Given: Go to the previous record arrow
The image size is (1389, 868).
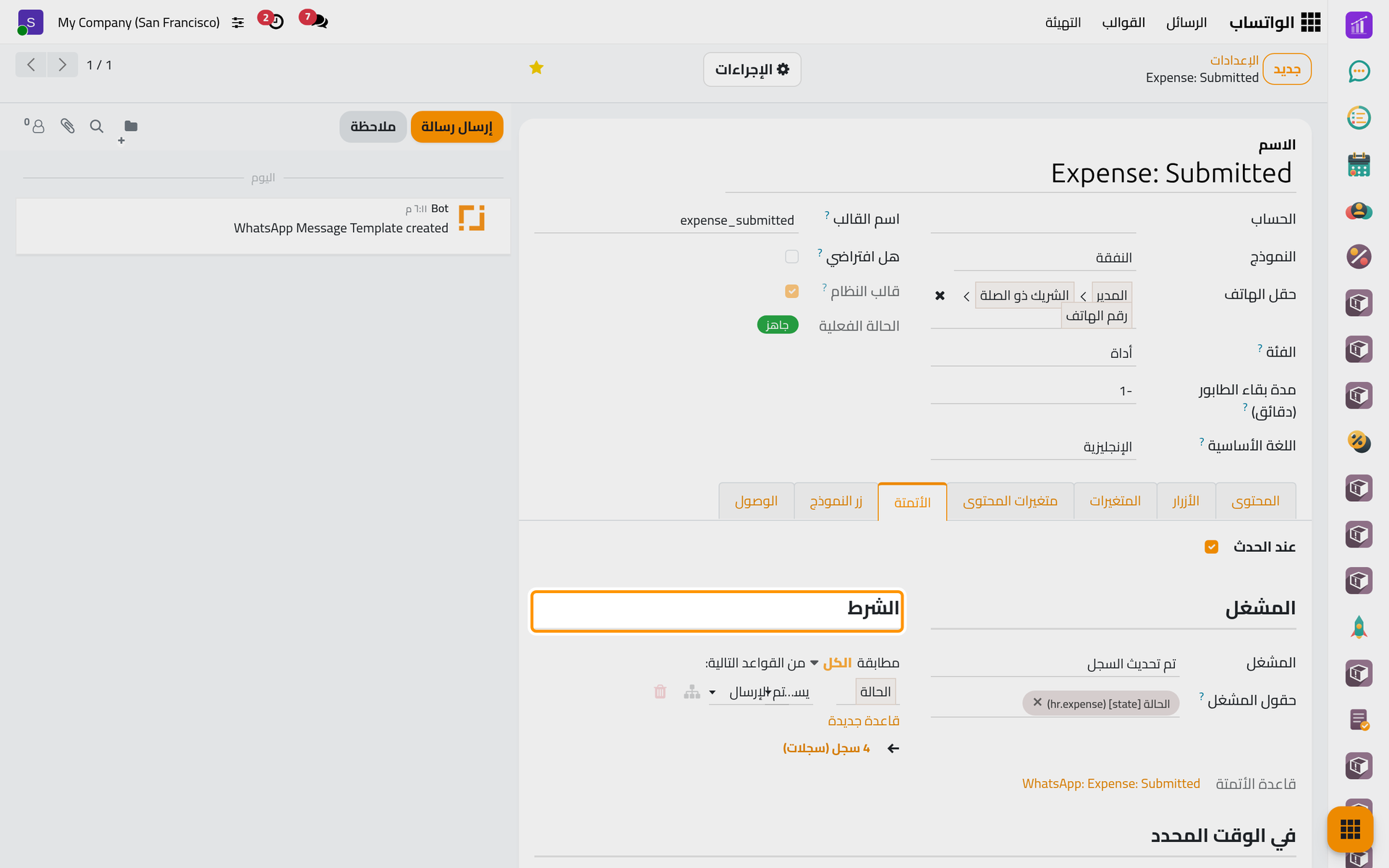Looking at the screenshot, I should 31,65.
